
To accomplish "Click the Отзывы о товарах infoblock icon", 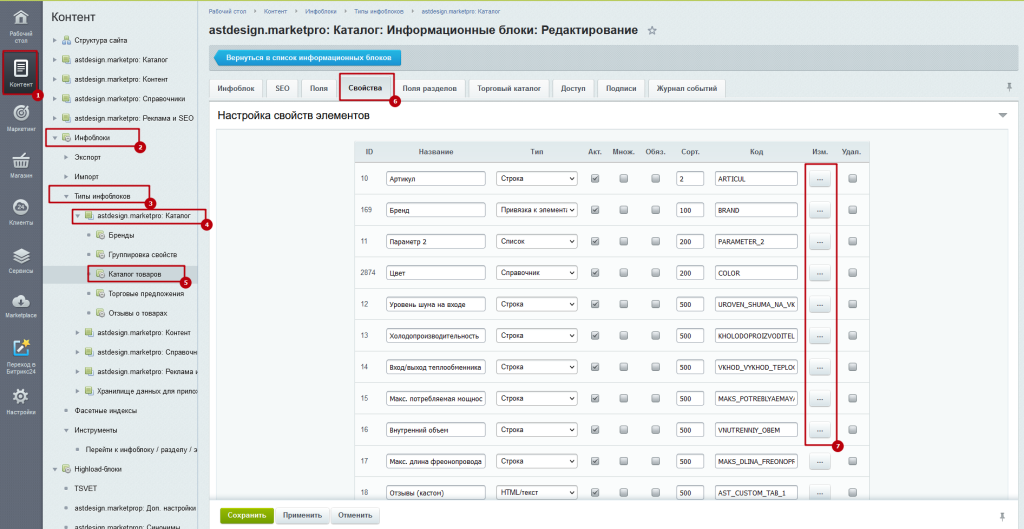I will [100, 313].
